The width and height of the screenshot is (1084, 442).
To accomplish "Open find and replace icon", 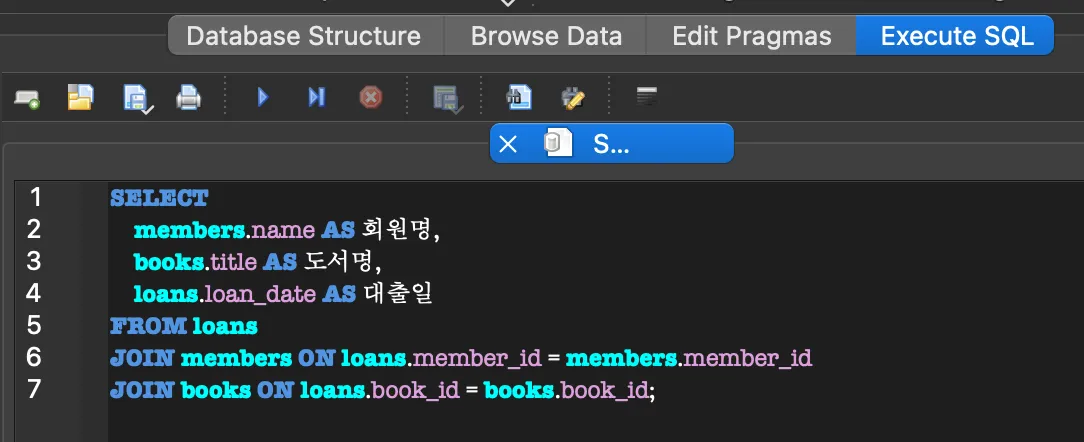I will click(x=573, y=98).
